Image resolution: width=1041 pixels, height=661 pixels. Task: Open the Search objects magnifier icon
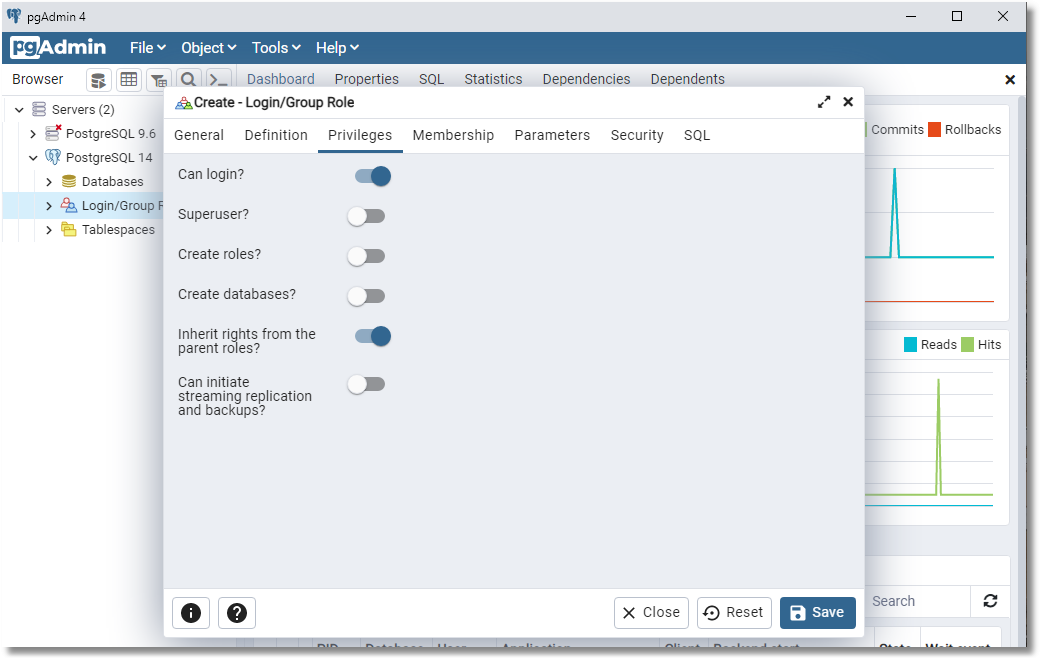[x=188, y=79]
